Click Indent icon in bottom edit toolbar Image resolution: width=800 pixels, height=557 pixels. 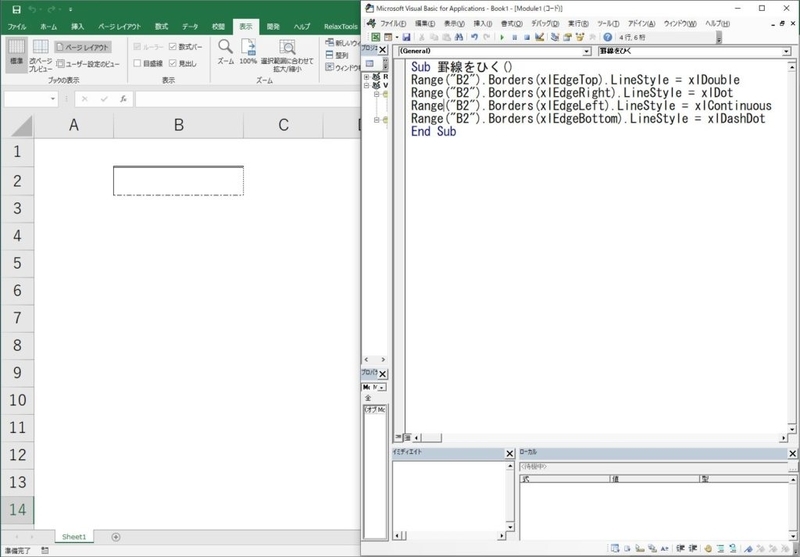680,549
